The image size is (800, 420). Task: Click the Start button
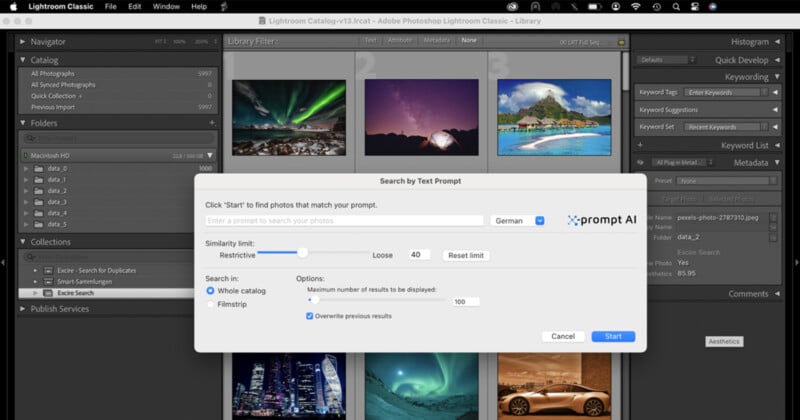click(613, 336)
